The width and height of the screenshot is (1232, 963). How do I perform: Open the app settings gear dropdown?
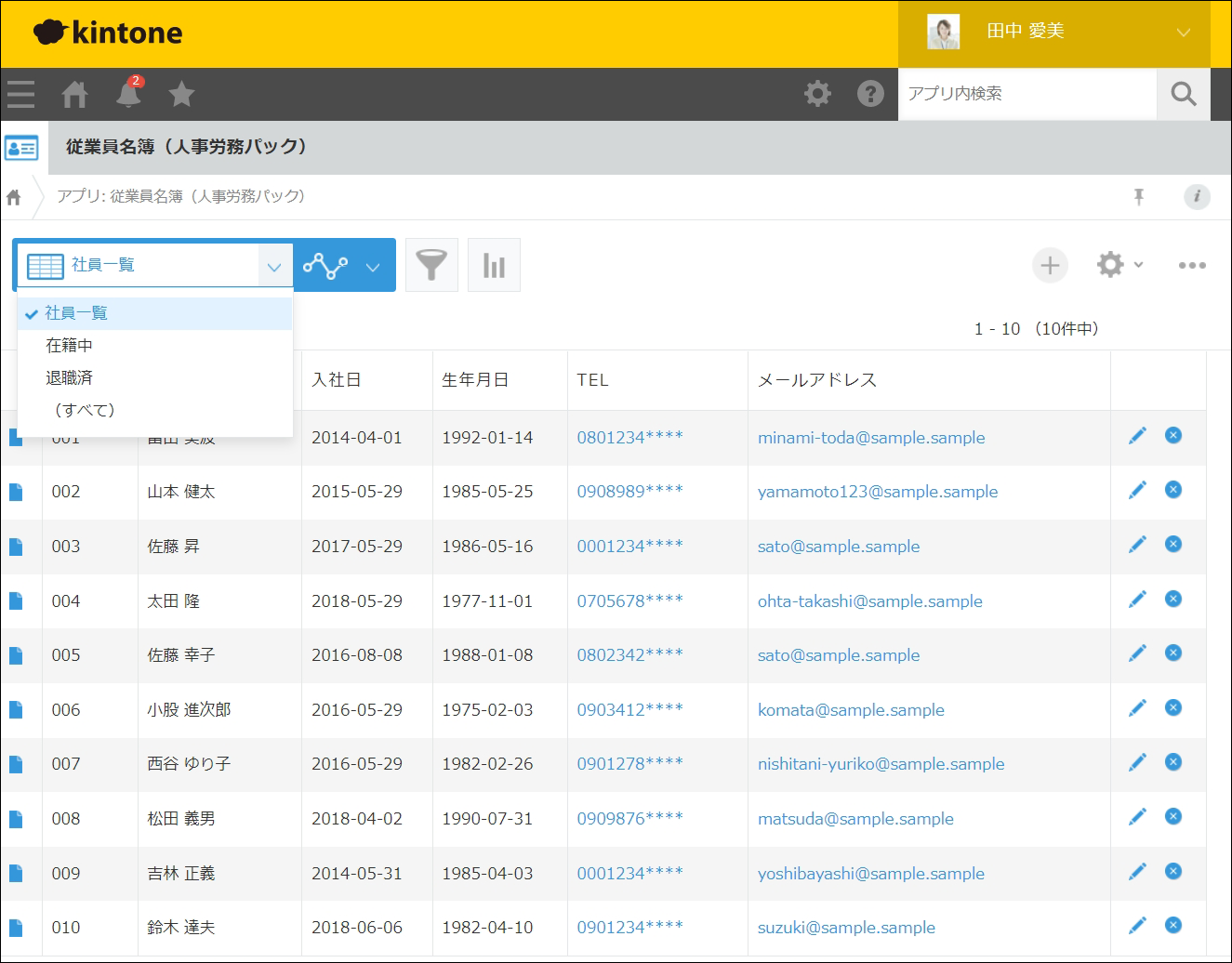click(x=1119, y=266)
